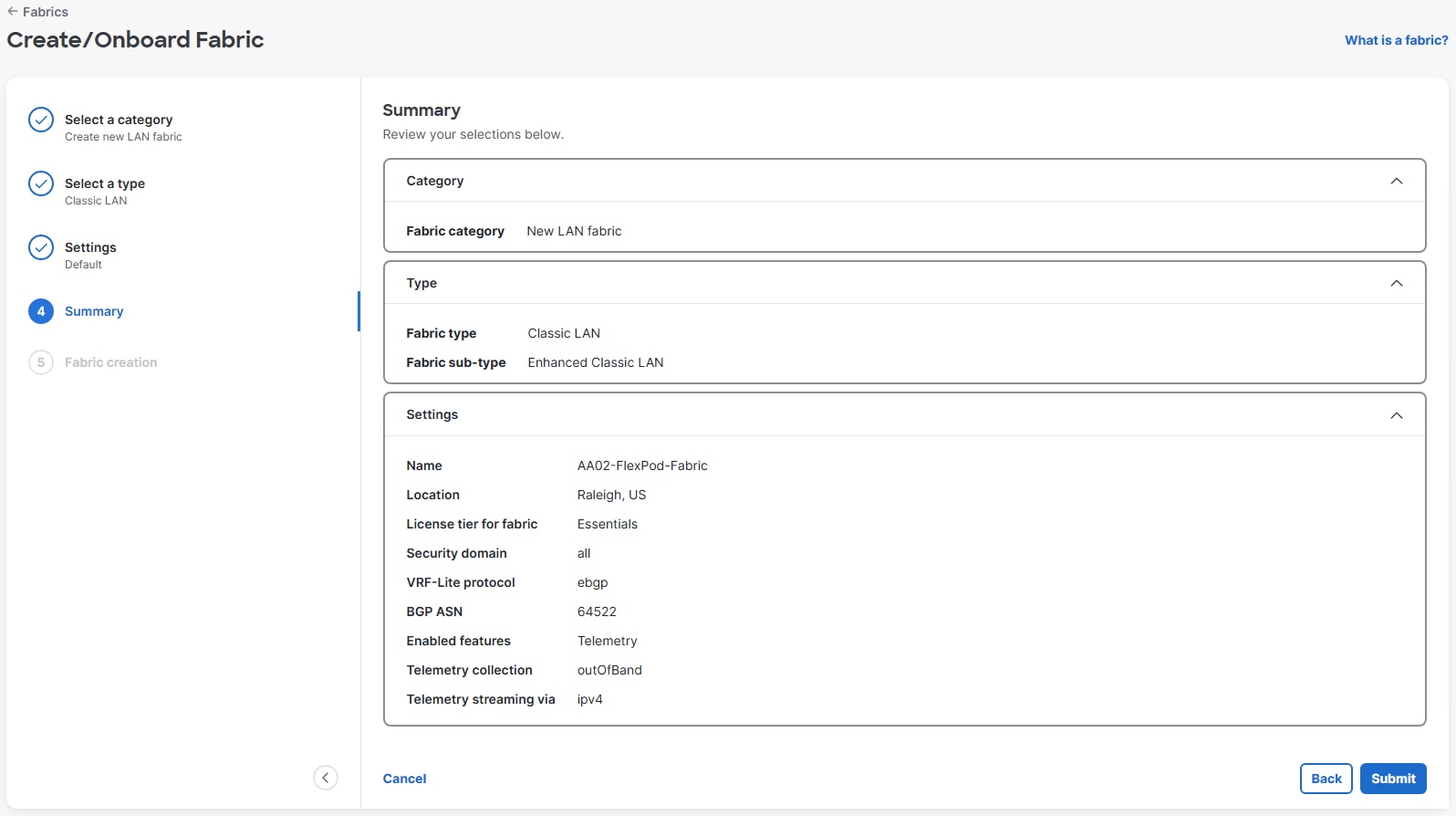1456x816 pixels.
Task: Click the 'License tier for fabric' label
Action: point(472,524)
